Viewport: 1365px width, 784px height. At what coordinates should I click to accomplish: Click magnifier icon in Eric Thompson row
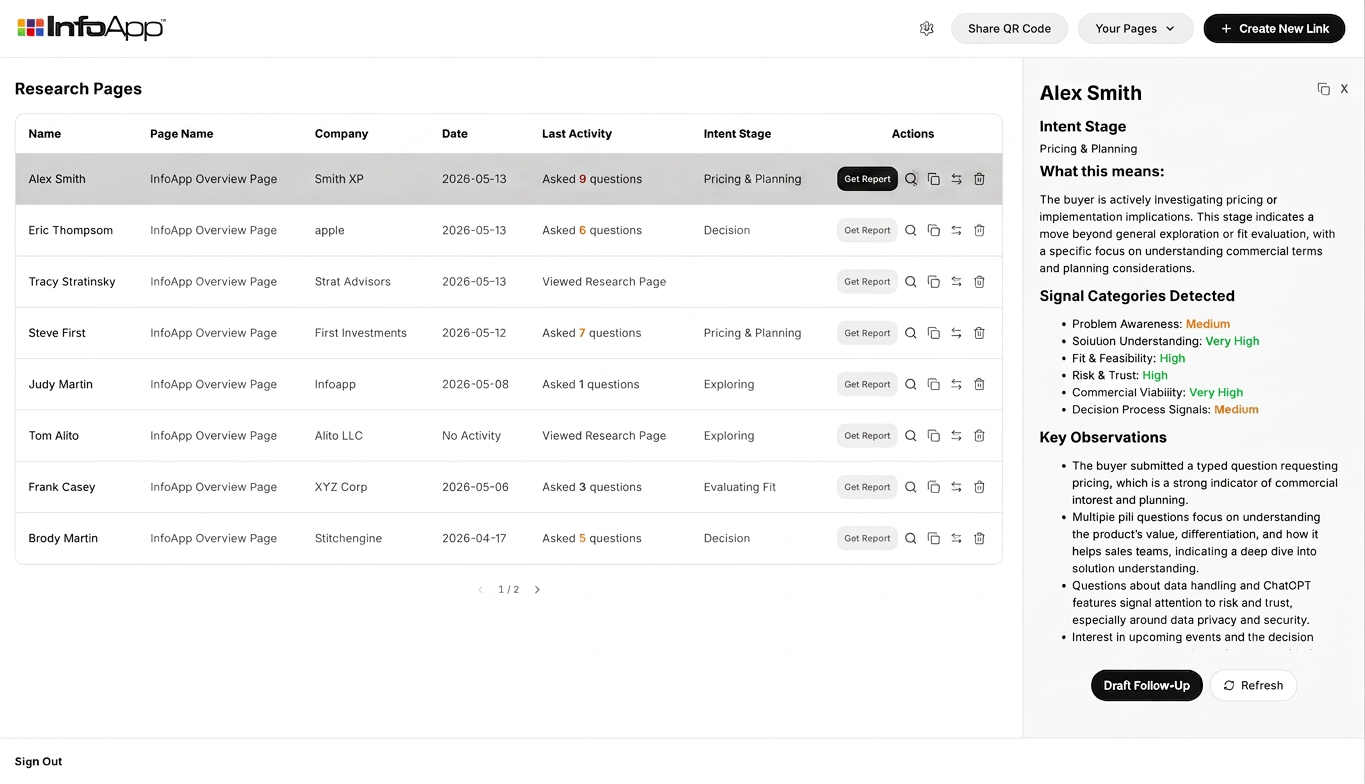911,230
